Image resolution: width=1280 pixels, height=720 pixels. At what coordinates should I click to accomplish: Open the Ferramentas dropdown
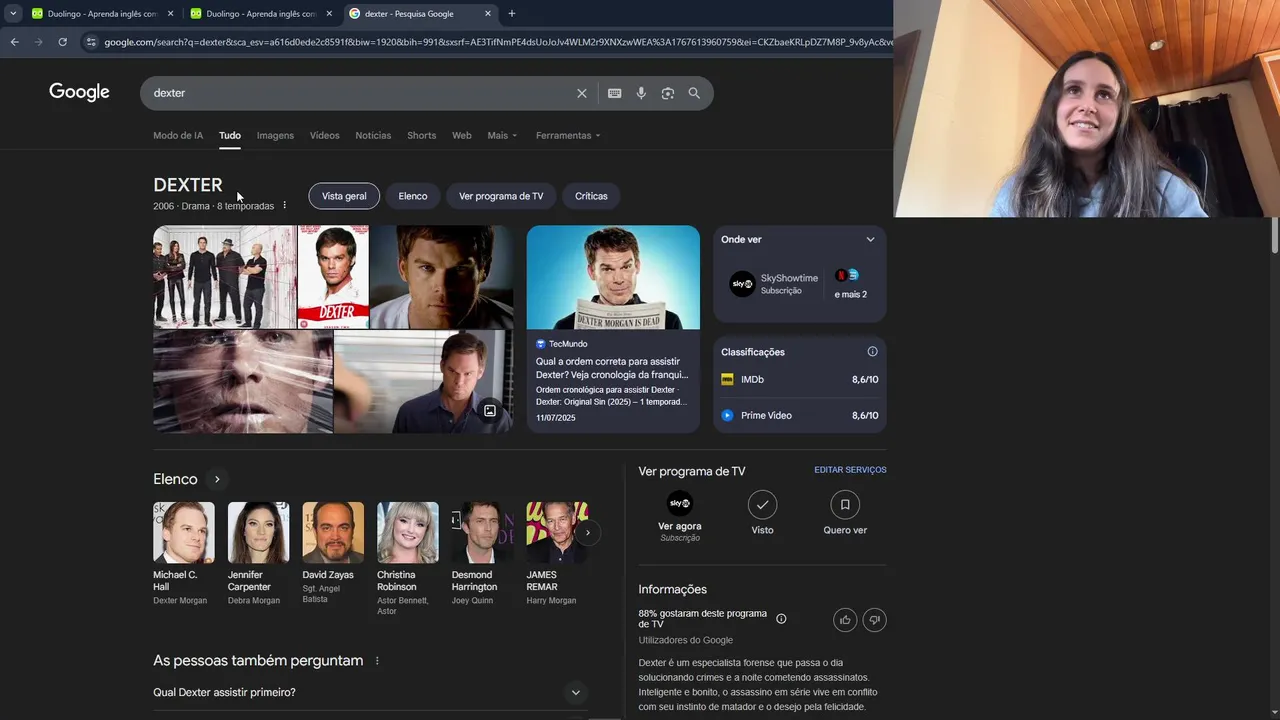click(568, 135)
